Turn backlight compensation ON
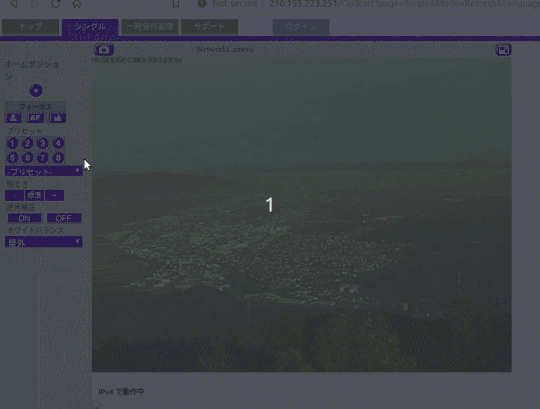540x409 pixels. [24, 218]
